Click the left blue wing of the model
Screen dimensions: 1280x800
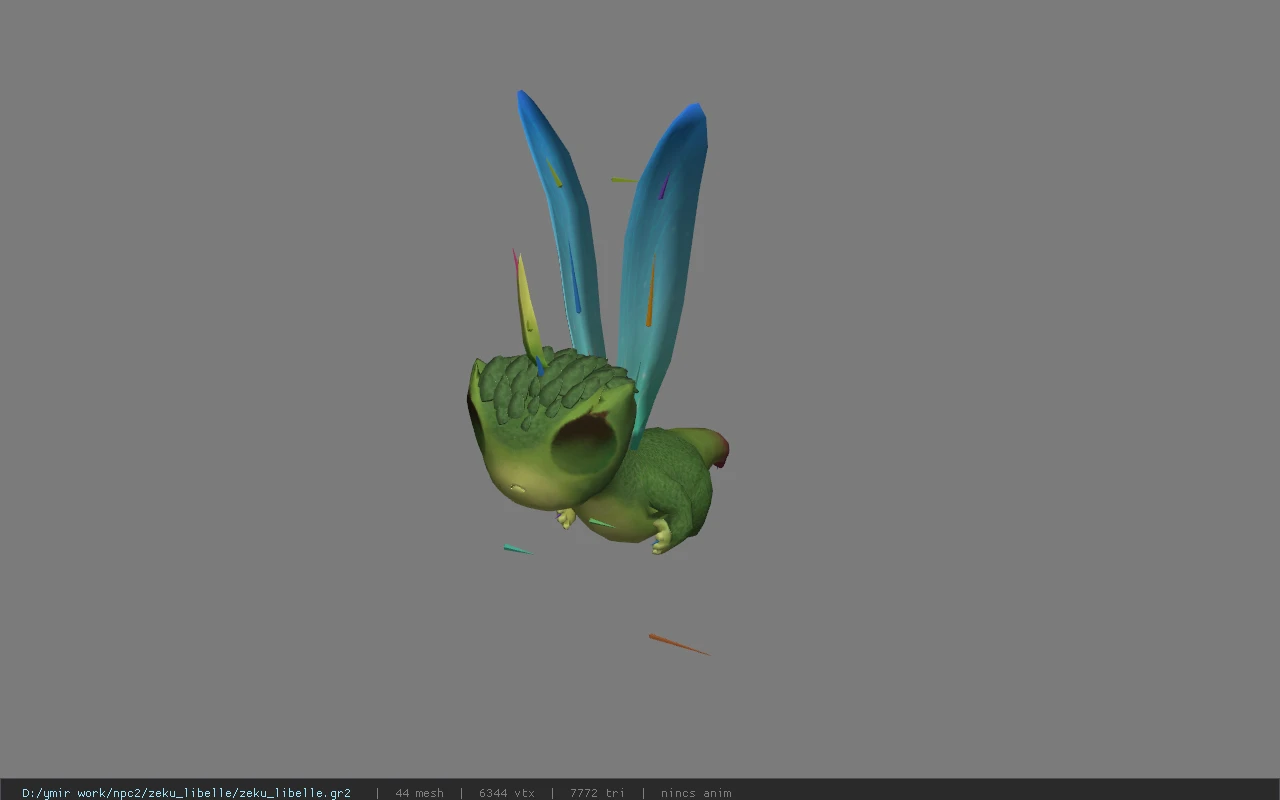(562, 225)
